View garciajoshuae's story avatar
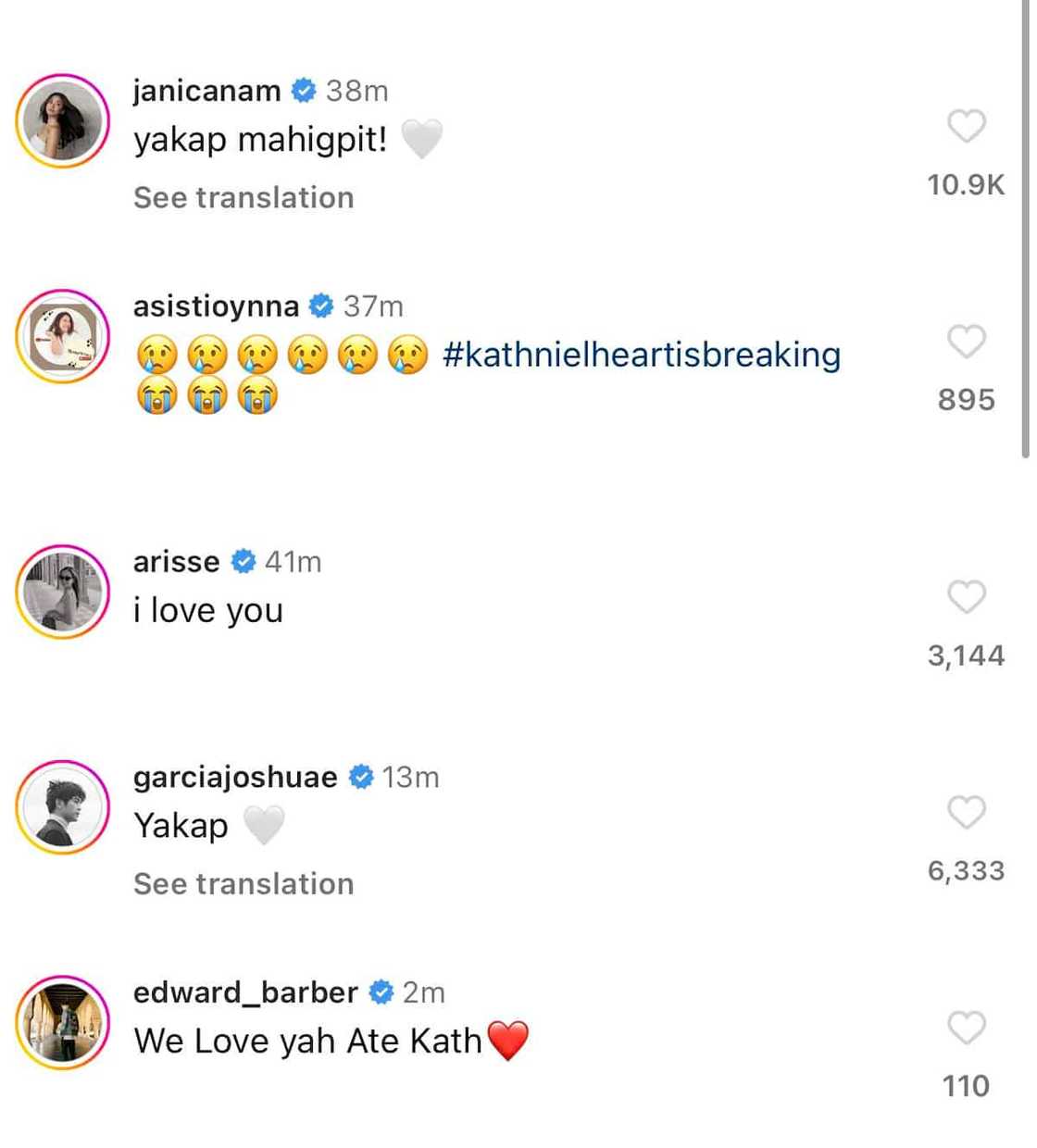1037x1148 pixels. [x=63, y=807]
